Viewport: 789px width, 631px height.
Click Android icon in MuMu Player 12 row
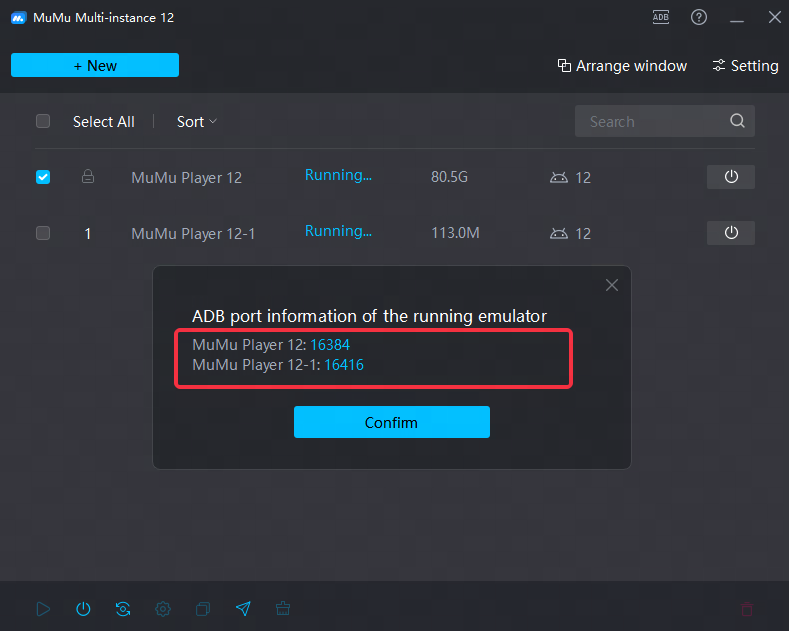point(559,177)
